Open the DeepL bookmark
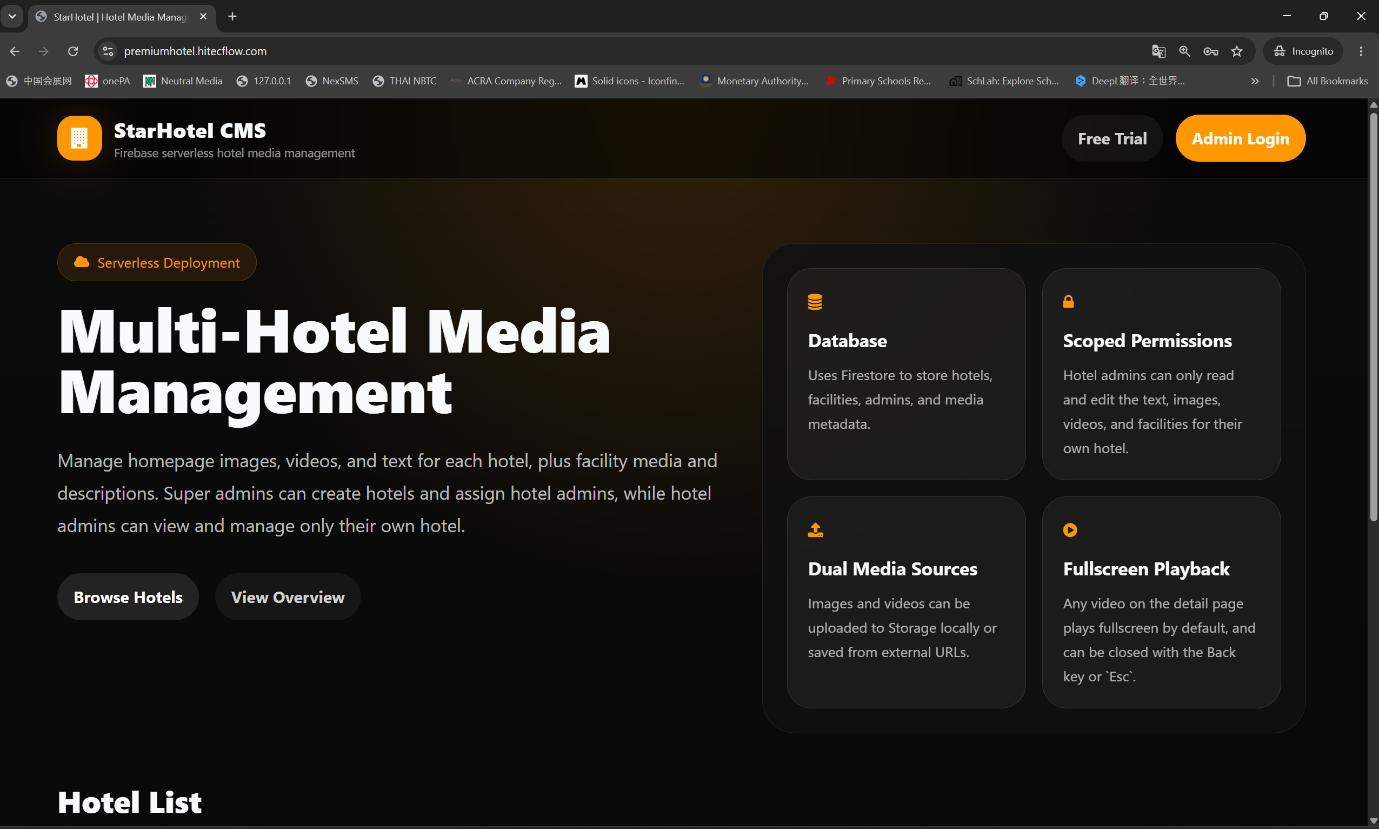The image size is (1379, 829). pos(1130,81)
